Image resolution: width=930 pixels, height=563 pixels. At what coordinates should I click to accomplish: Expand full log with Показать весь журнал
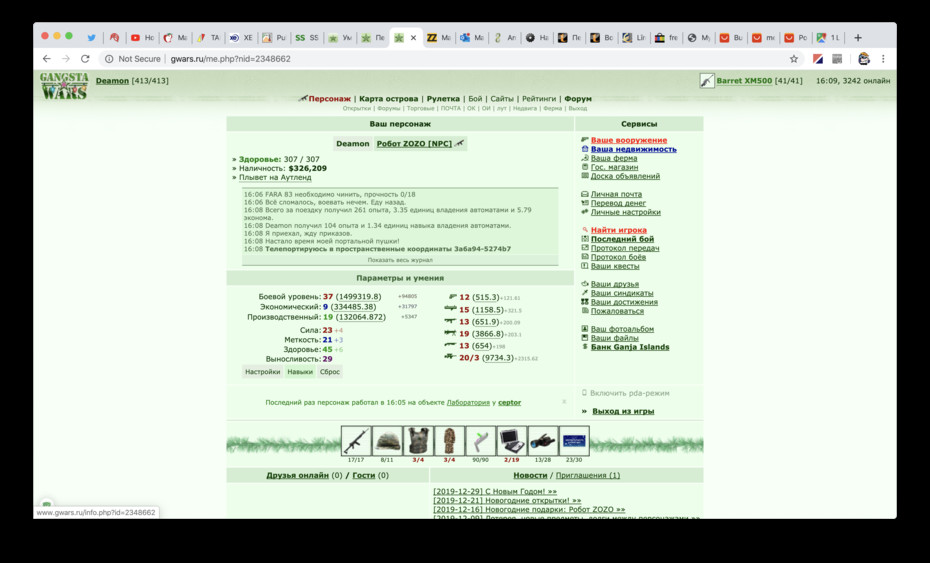tap(400, 260)
